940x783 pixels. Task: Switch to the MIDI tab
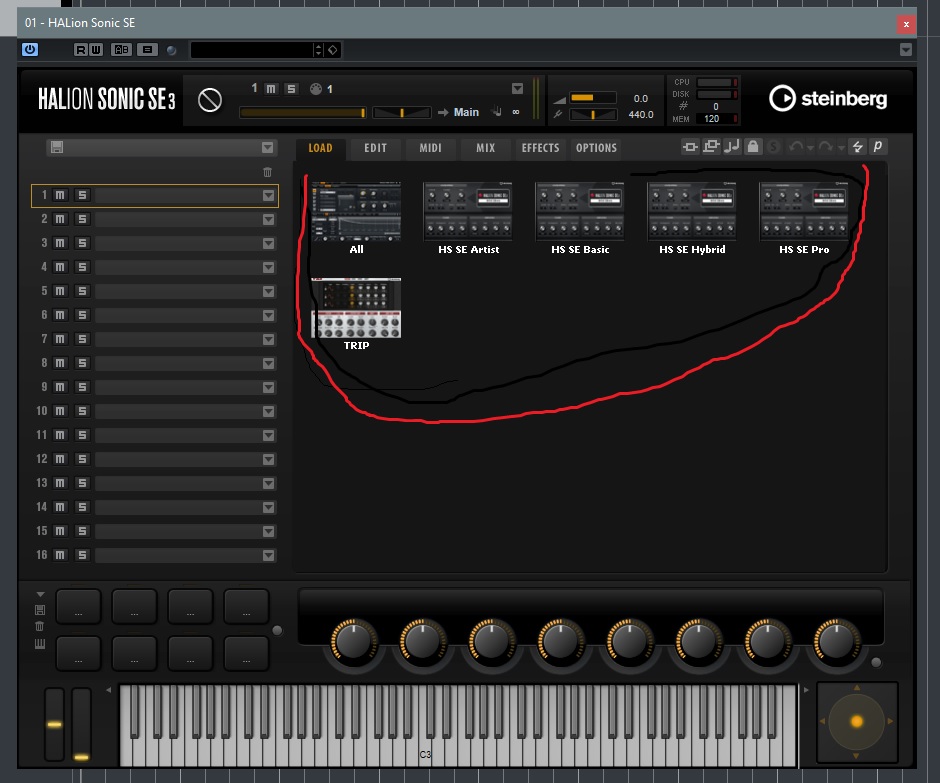(430, 148)
